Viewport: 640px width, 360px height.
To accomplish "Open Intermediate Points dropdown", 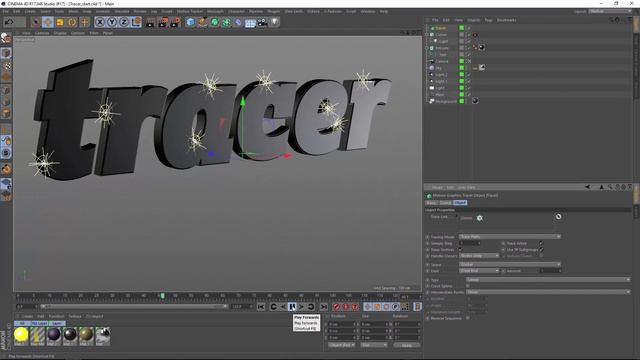I will (x=548, y=292).
